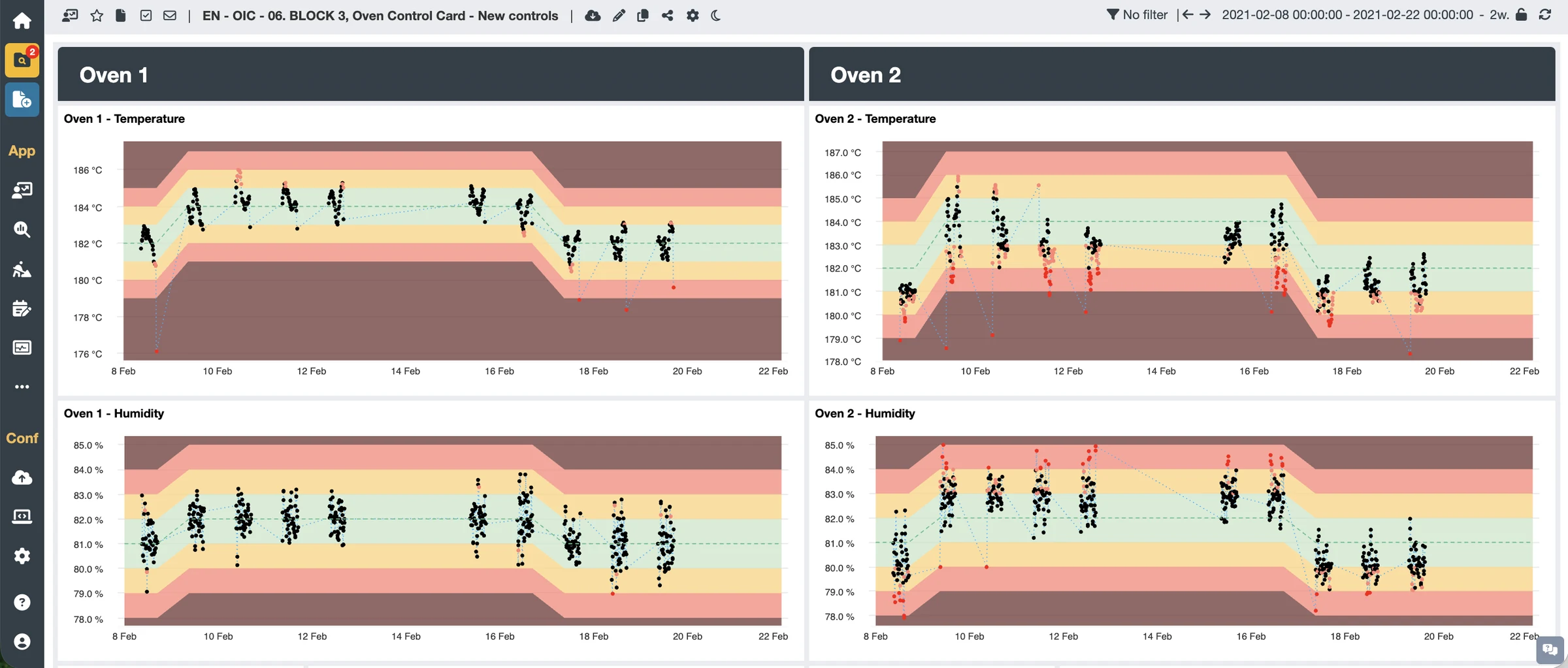Download dashboard using cloud download icon
Viewport: 1568px width, 668px height.
pos(593,15)
